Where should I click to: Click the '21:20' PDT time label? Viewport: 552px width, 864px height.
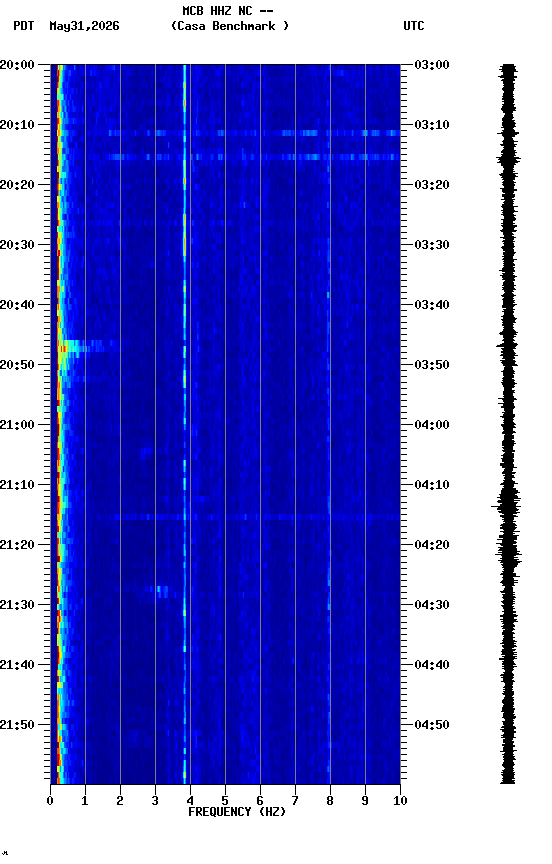tap(17, 545)
